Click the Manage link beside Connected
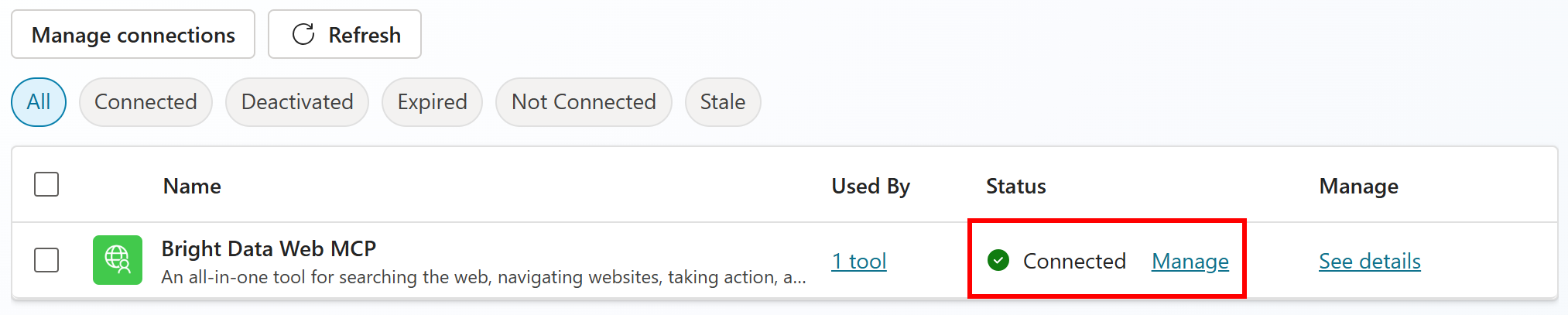This screenshot has width=1568, height=315. coord(1190,262)
